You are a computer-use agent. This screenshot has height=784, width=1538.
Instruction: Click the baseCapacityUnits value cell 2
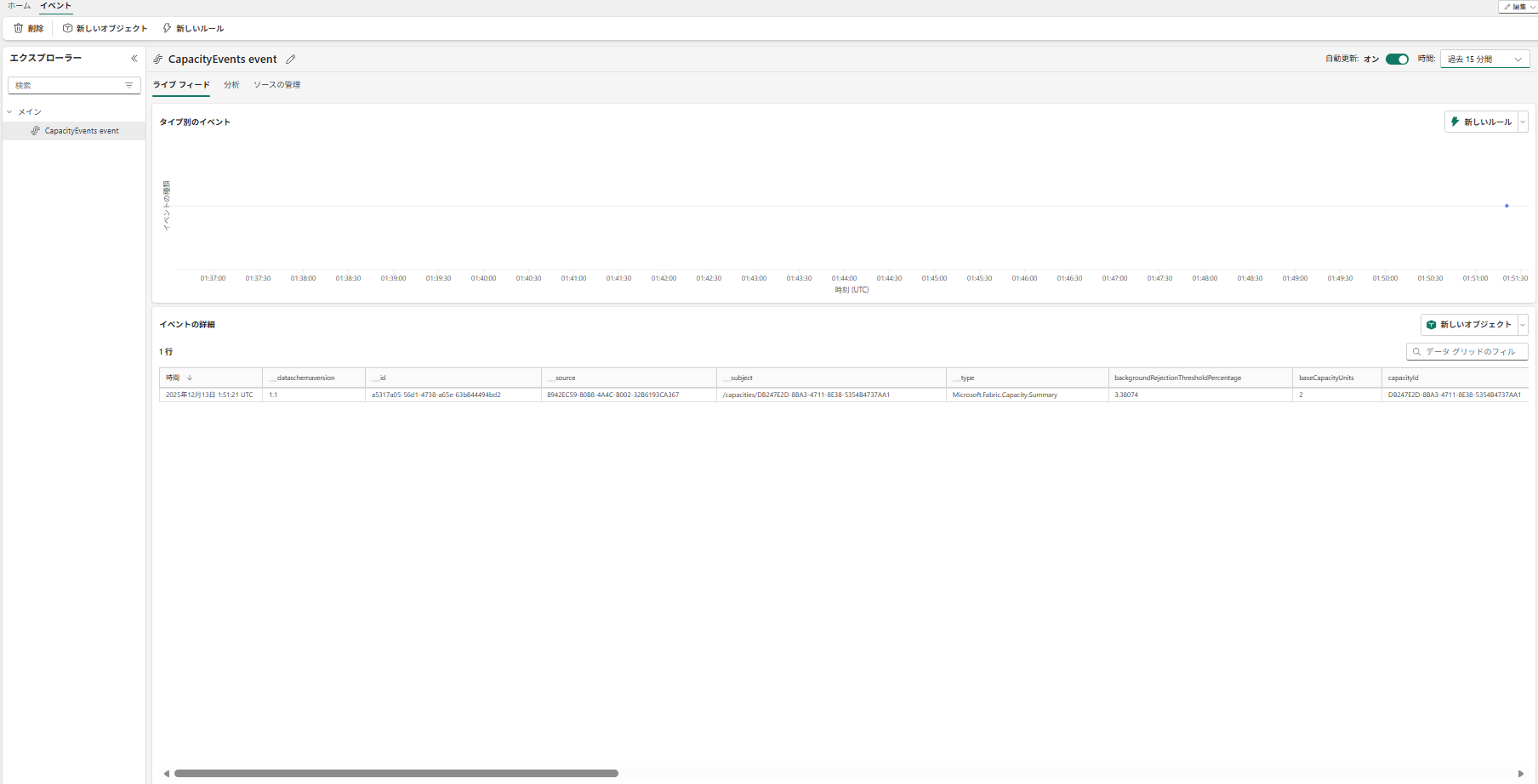pyautogui.click(x=1337, y=395)
